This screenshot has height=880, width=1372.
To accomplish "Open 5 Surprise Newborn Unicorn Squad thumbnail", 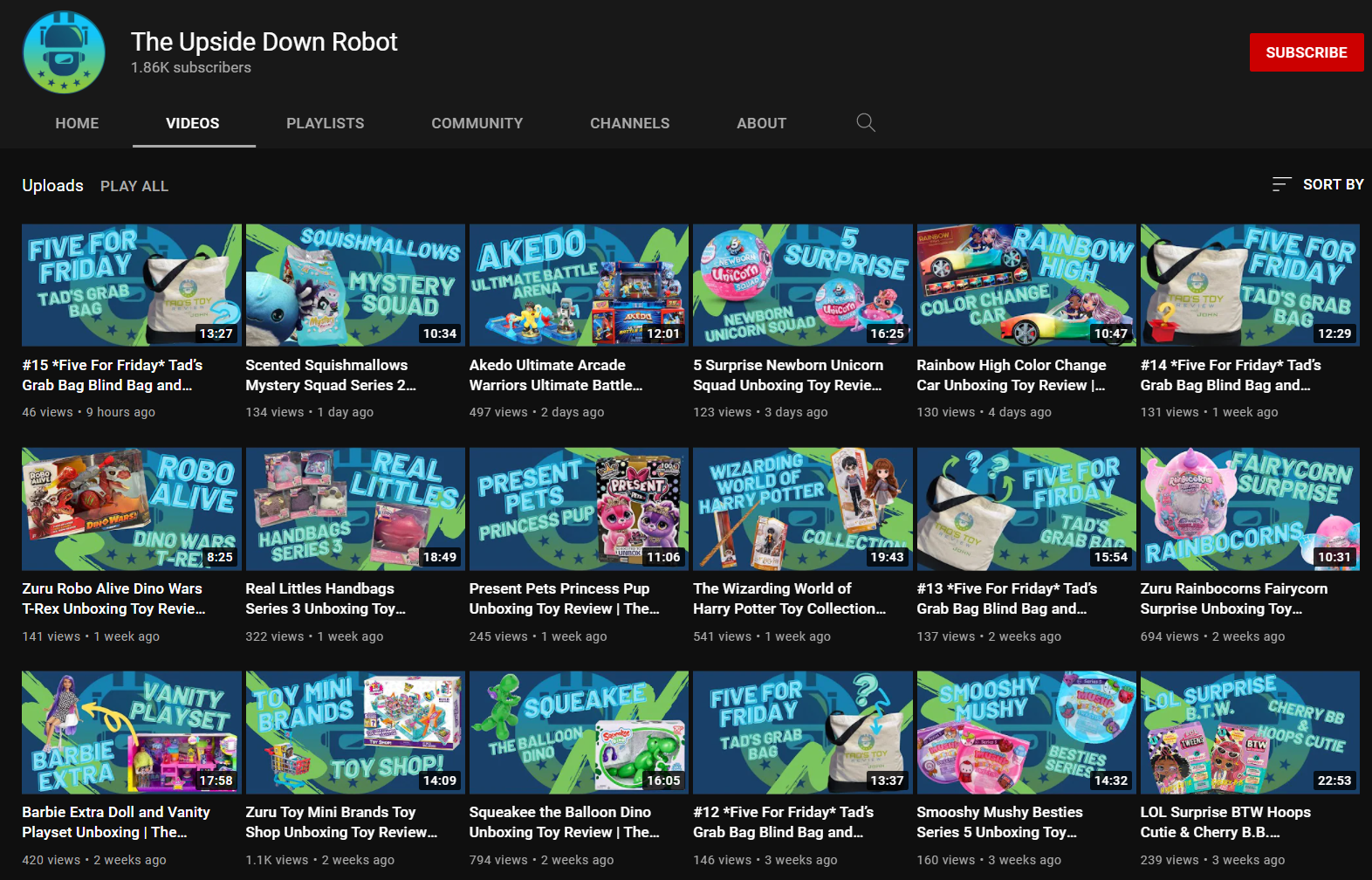I will 803,285.
